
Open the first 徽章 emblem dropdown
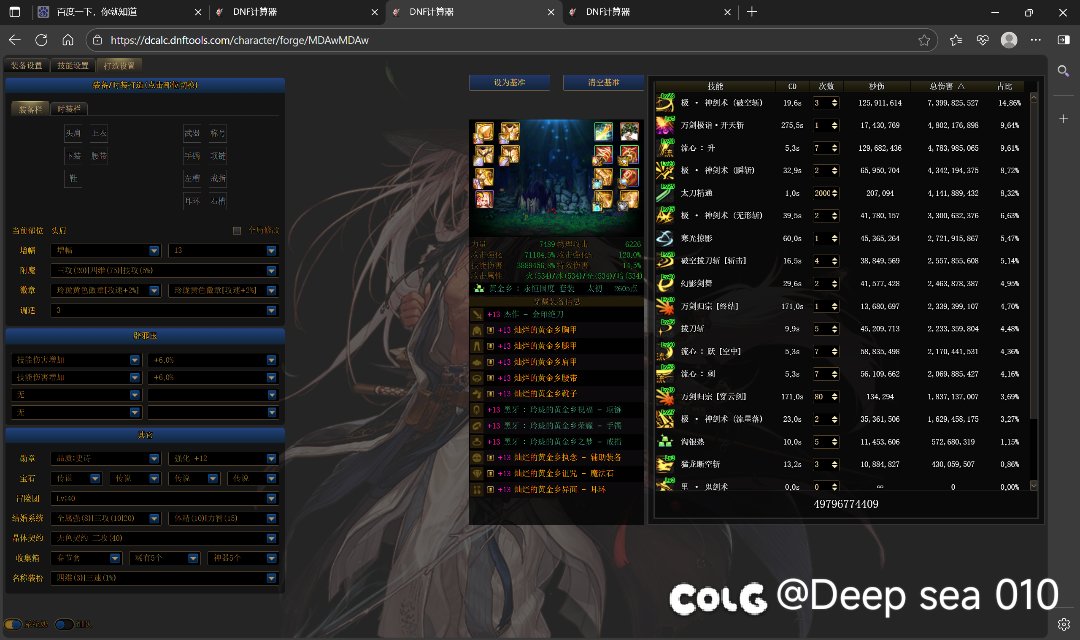pyautogui.click(x=106, y=291)
